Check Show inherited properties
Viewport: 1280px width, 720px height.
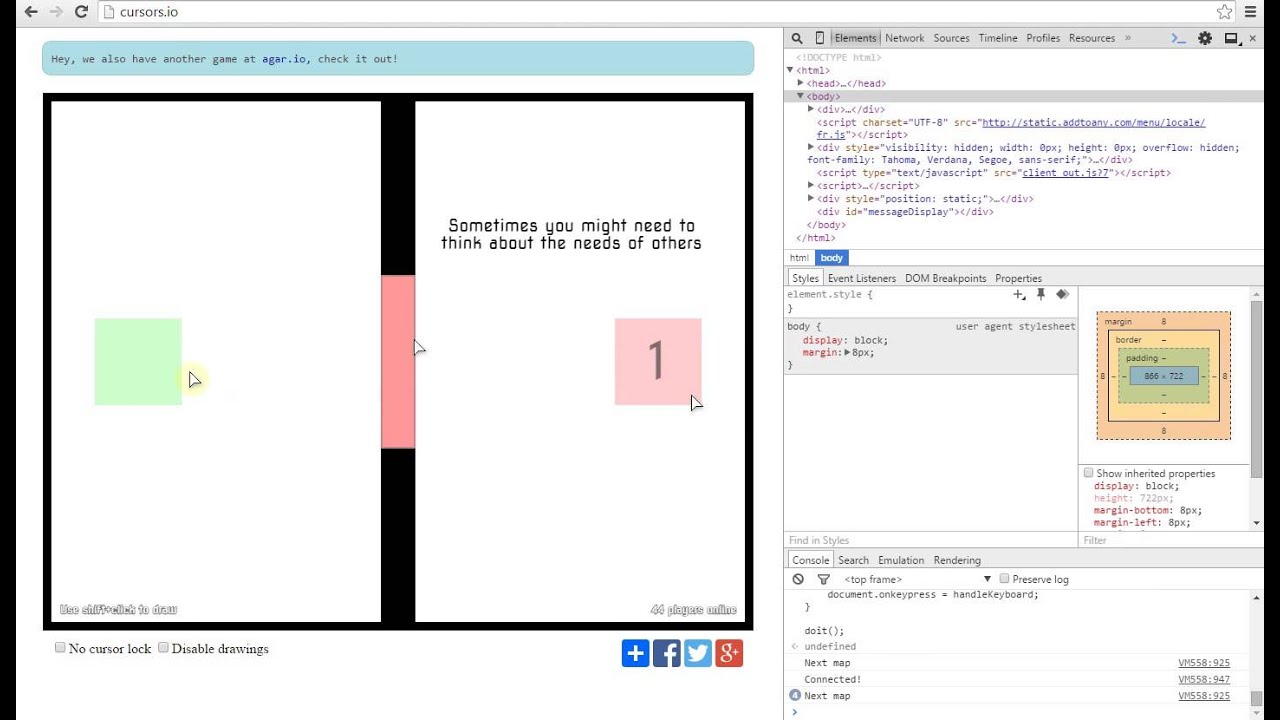[1088, 473]
